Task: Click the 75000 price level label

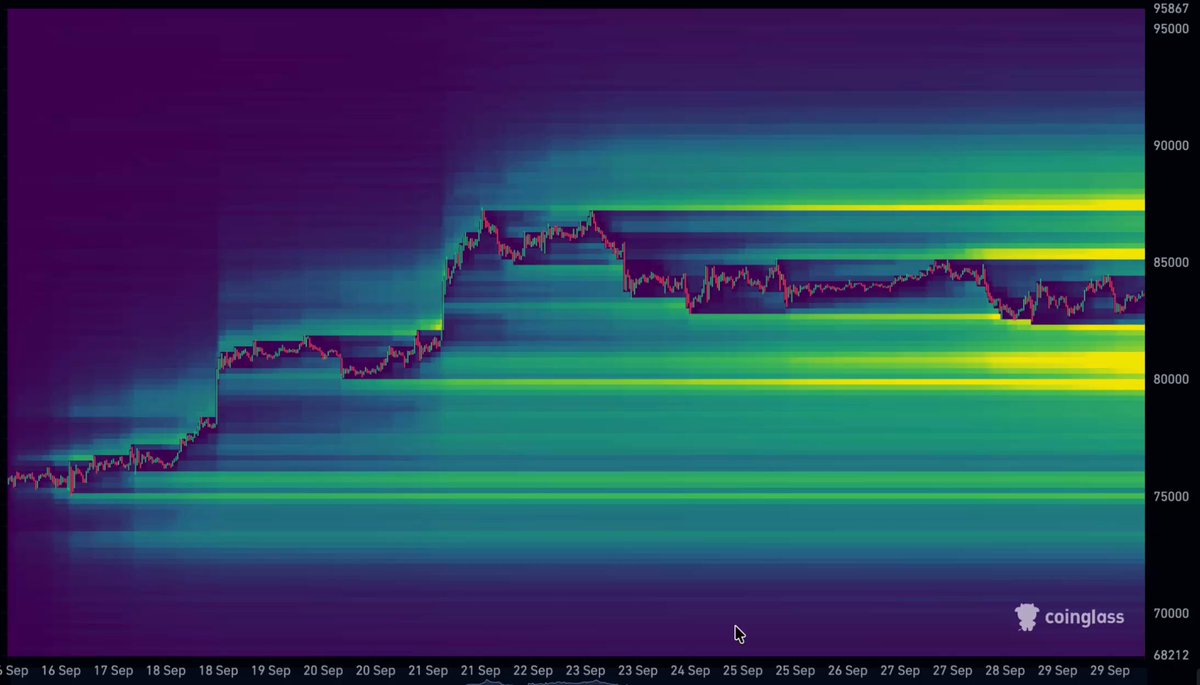Action: [1170, 497]
